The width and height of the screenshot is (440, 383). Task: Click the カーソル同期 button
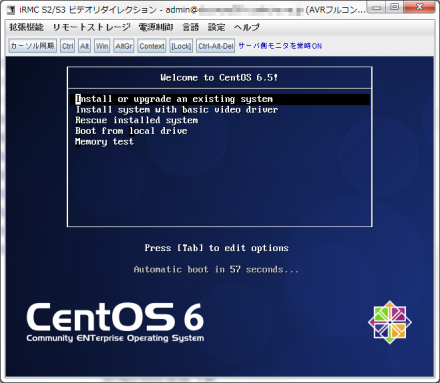[33, 46]
